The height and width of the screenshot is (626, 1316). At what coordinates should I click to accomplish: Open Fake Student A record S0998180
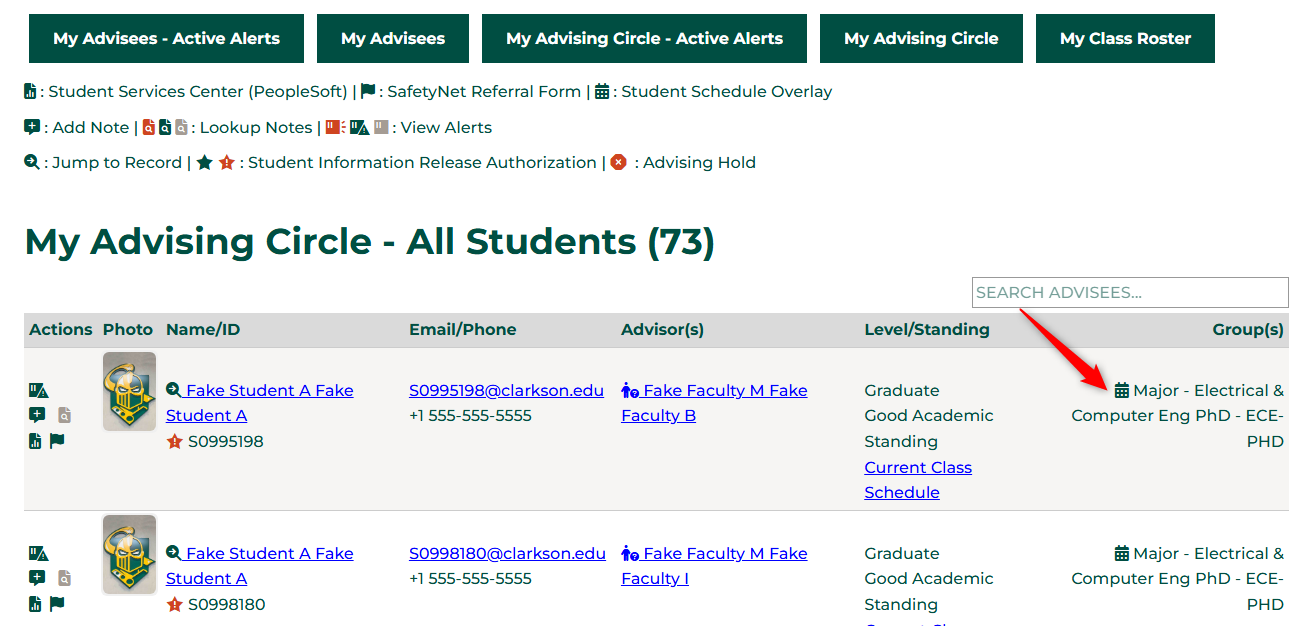pos(260,566)
